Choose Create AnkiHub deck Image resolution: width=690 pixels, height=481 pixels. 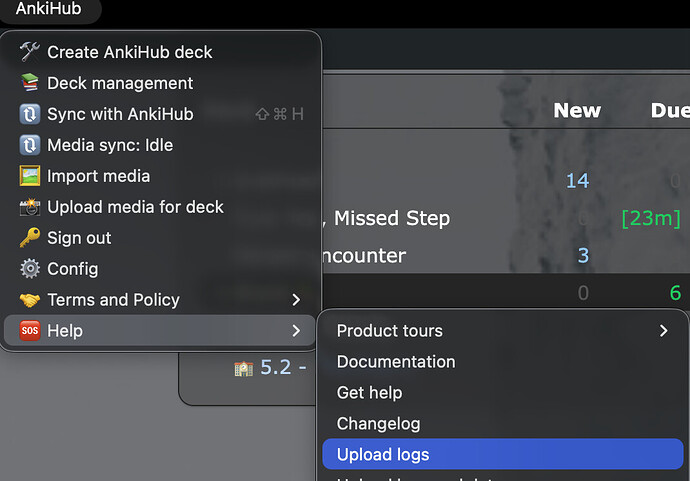(159, 52)
